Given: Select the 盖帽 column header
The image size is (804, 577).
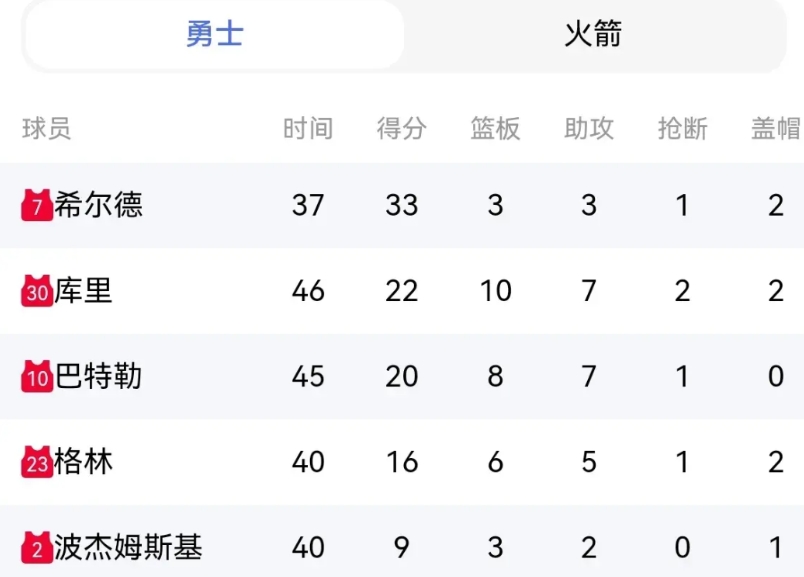Looking at the screenshot, I should pos(776,128).
